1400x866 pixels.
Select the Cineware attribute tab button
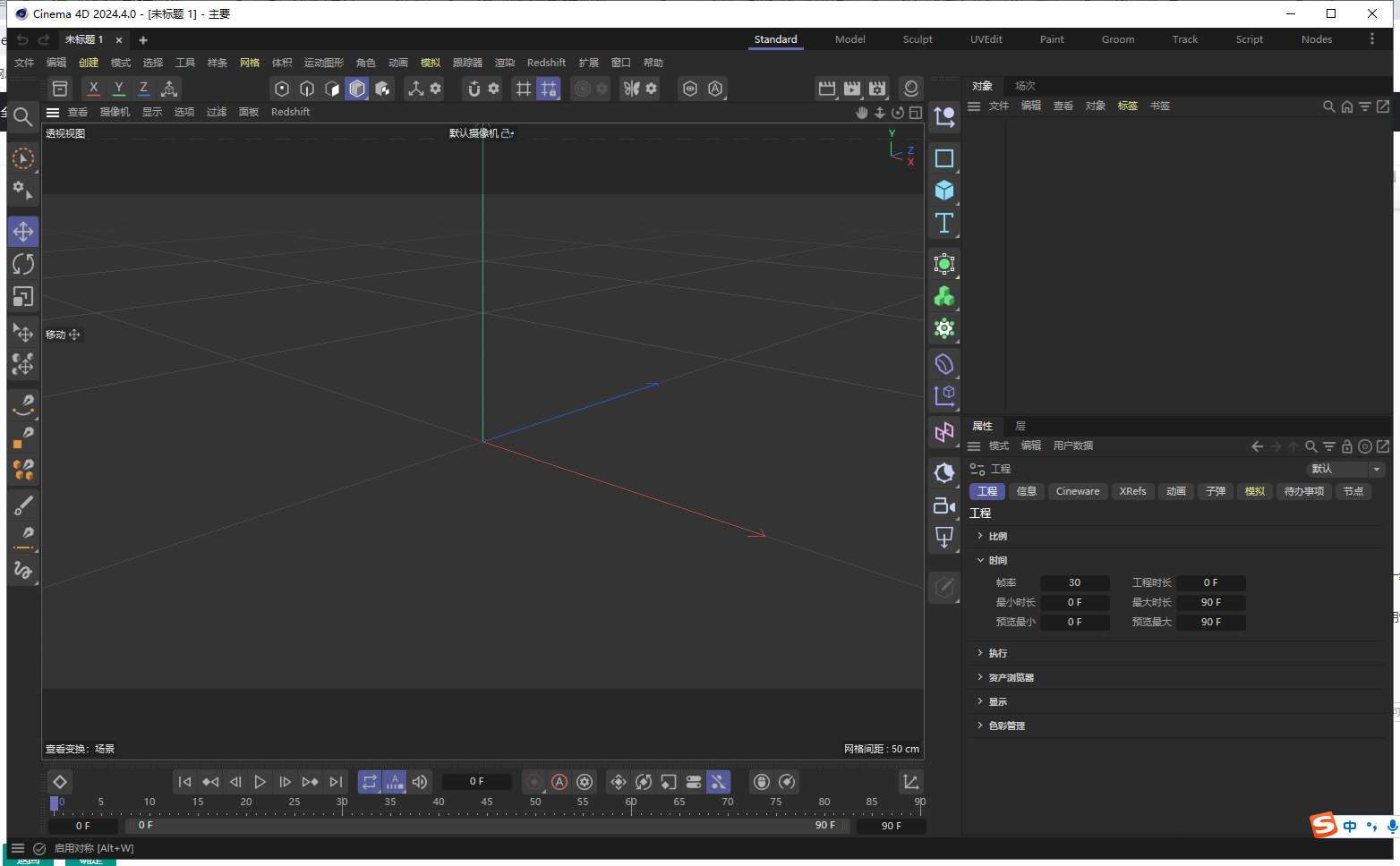(1077, 491)
